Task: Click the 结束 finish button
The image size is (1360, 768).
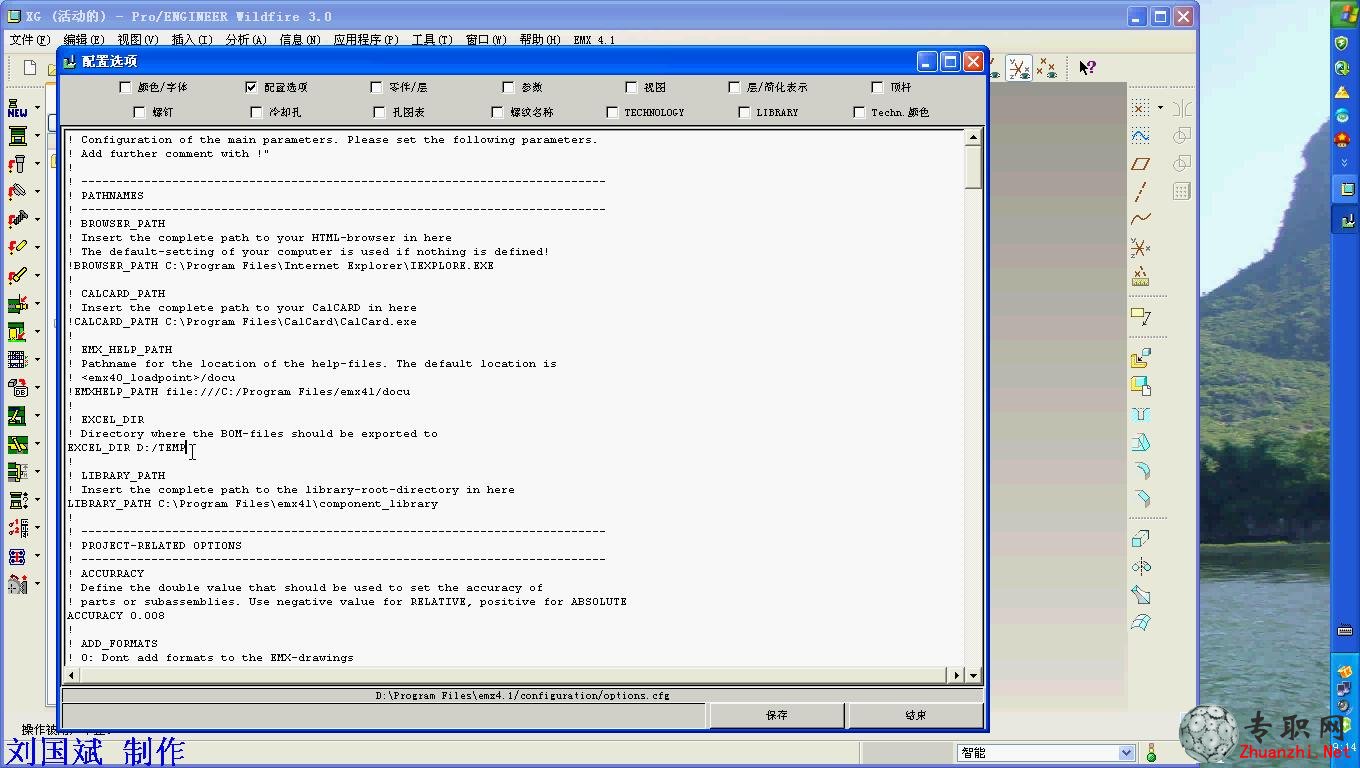Action: click(915, 715)
